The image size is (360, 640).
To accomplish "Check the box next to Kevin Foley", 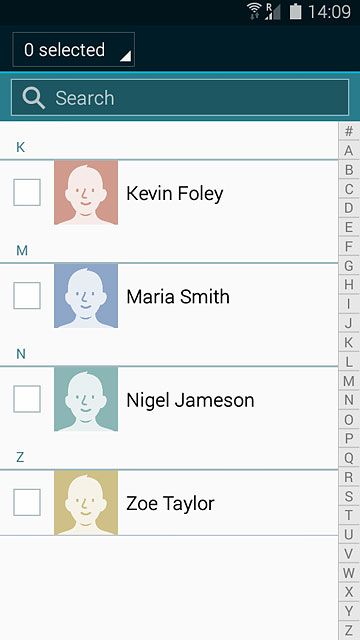I will coord(27,192).
